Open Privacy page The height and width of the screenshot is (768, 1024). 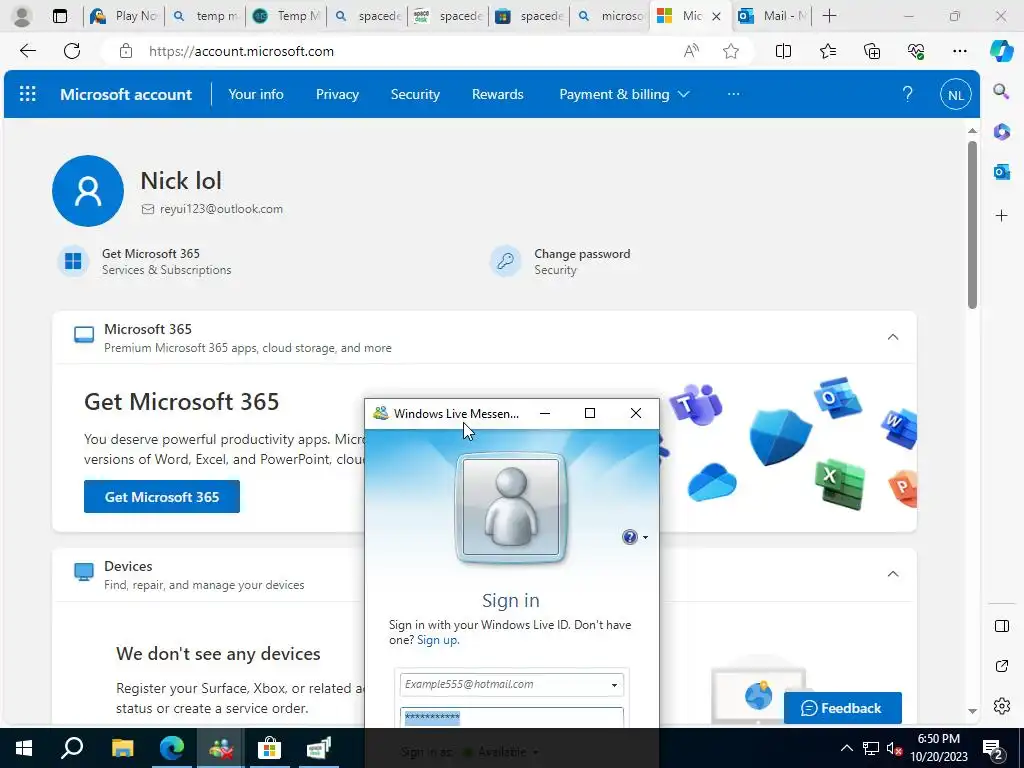[337, 94]
